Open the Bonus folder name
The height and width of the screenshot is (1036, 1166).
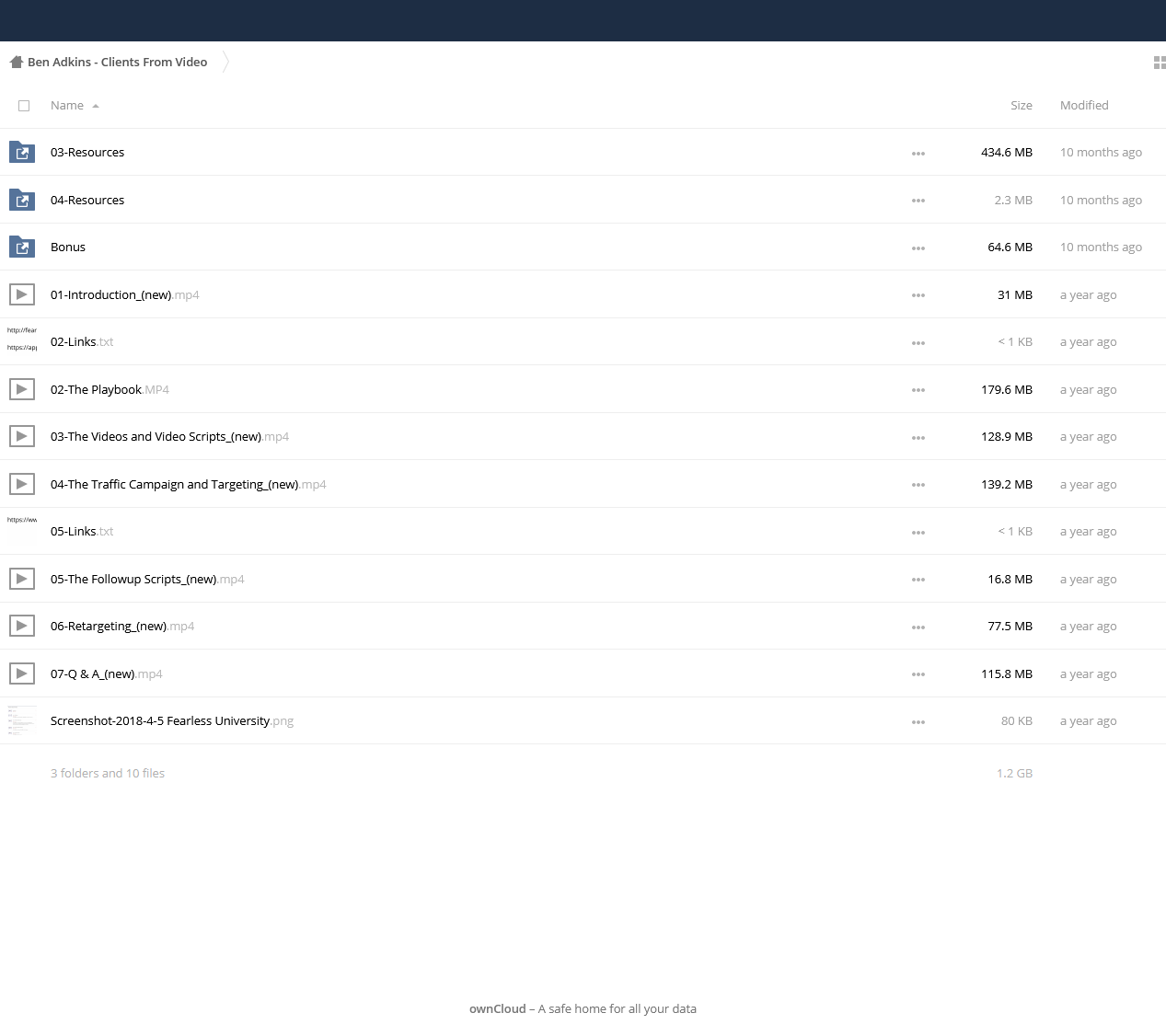[x=68, y=247]
